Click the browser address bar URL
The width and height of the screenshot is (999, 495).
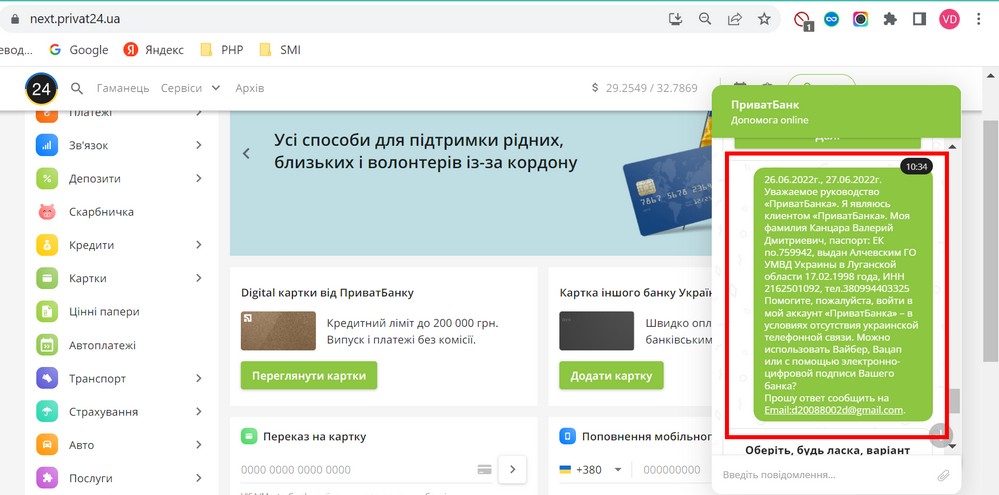coord(75,19)
